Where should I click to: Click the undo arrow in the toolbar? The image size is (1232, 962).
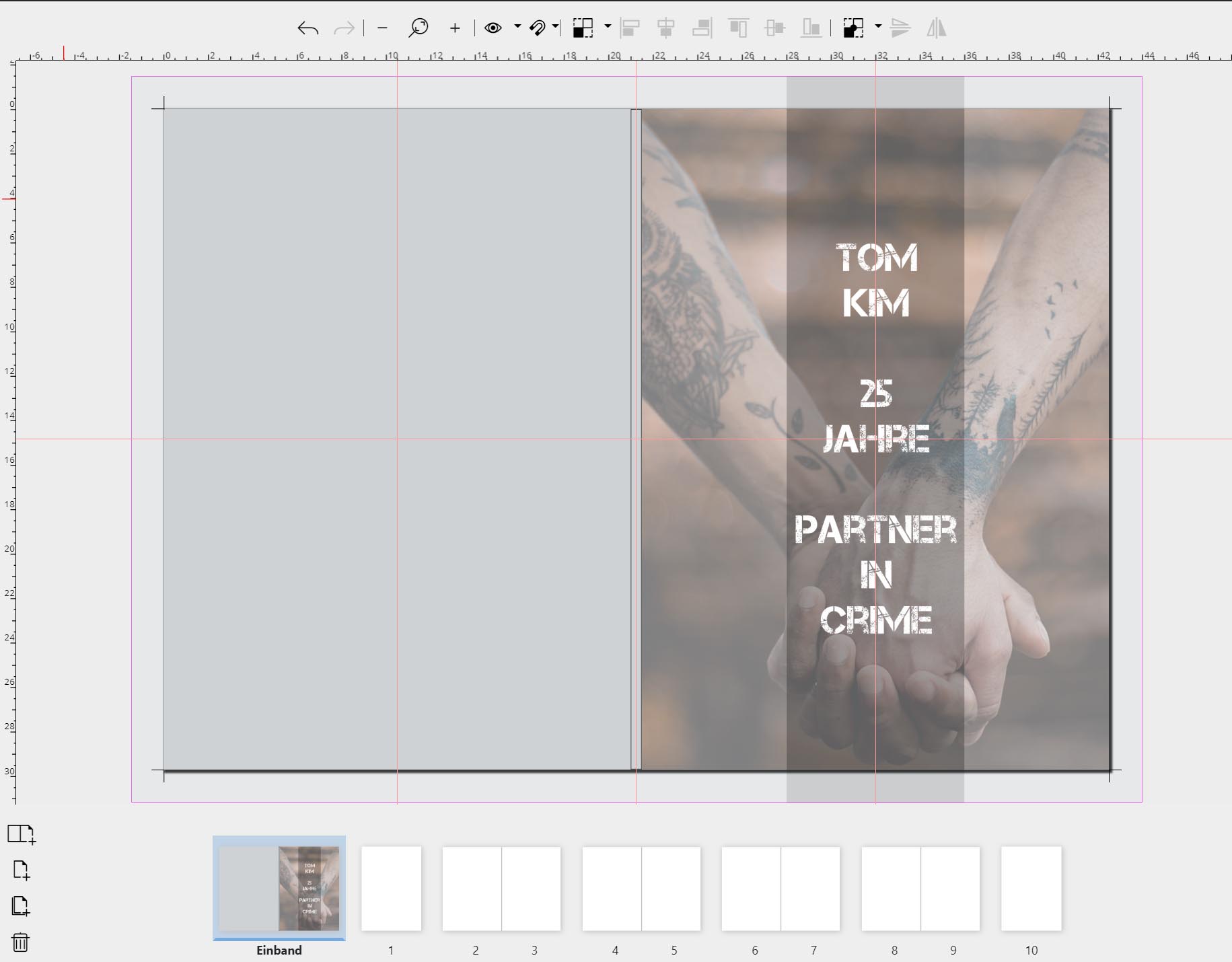[307, 28]
